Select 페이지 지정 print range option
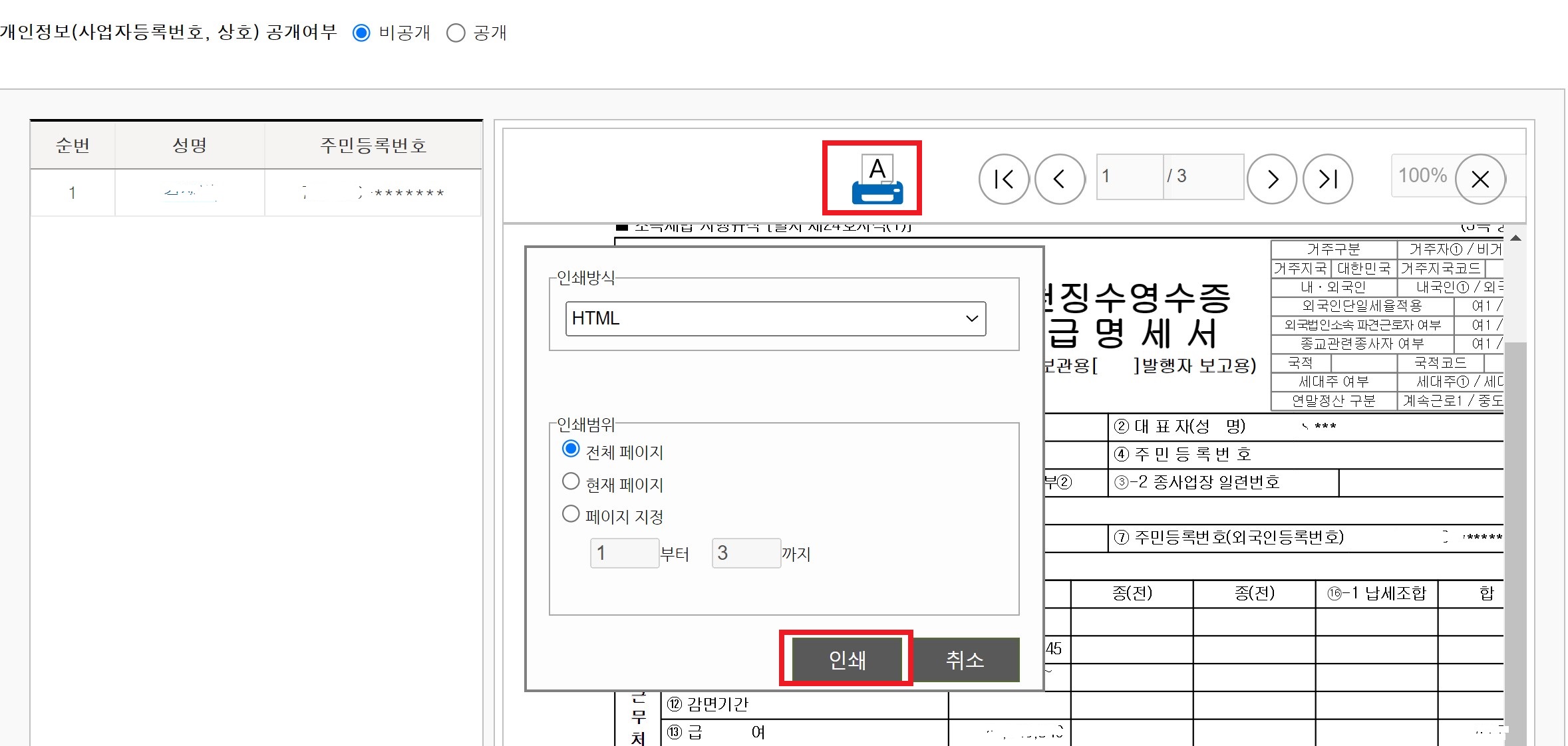The height and width of the screenshot is (746, 1568). (x=571, y=513)
